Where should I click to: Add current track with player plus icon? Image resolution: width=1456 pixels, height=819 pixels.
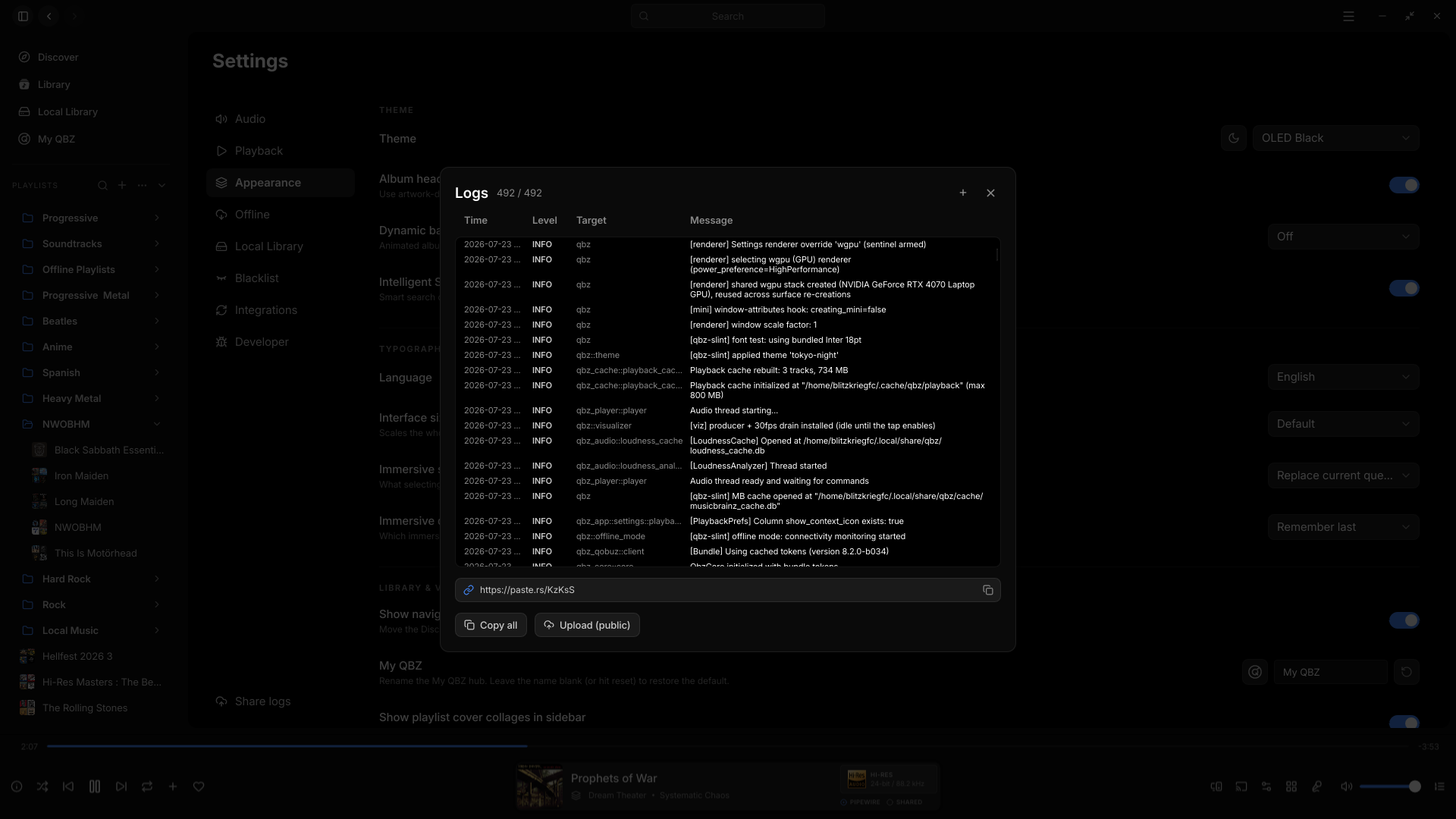tap(173, 786)
